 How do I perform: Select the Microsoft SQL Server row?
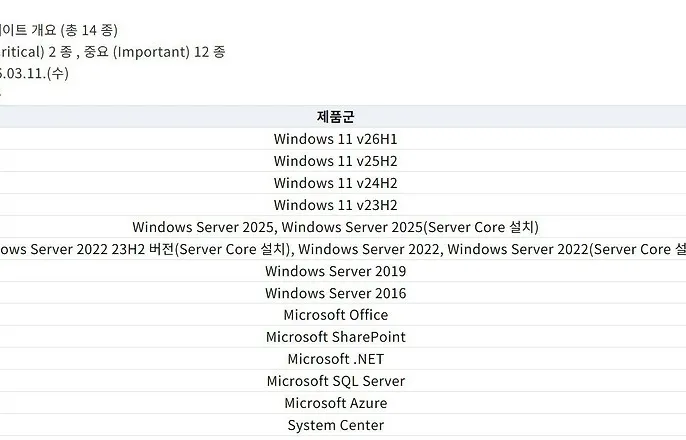point(336,381)
